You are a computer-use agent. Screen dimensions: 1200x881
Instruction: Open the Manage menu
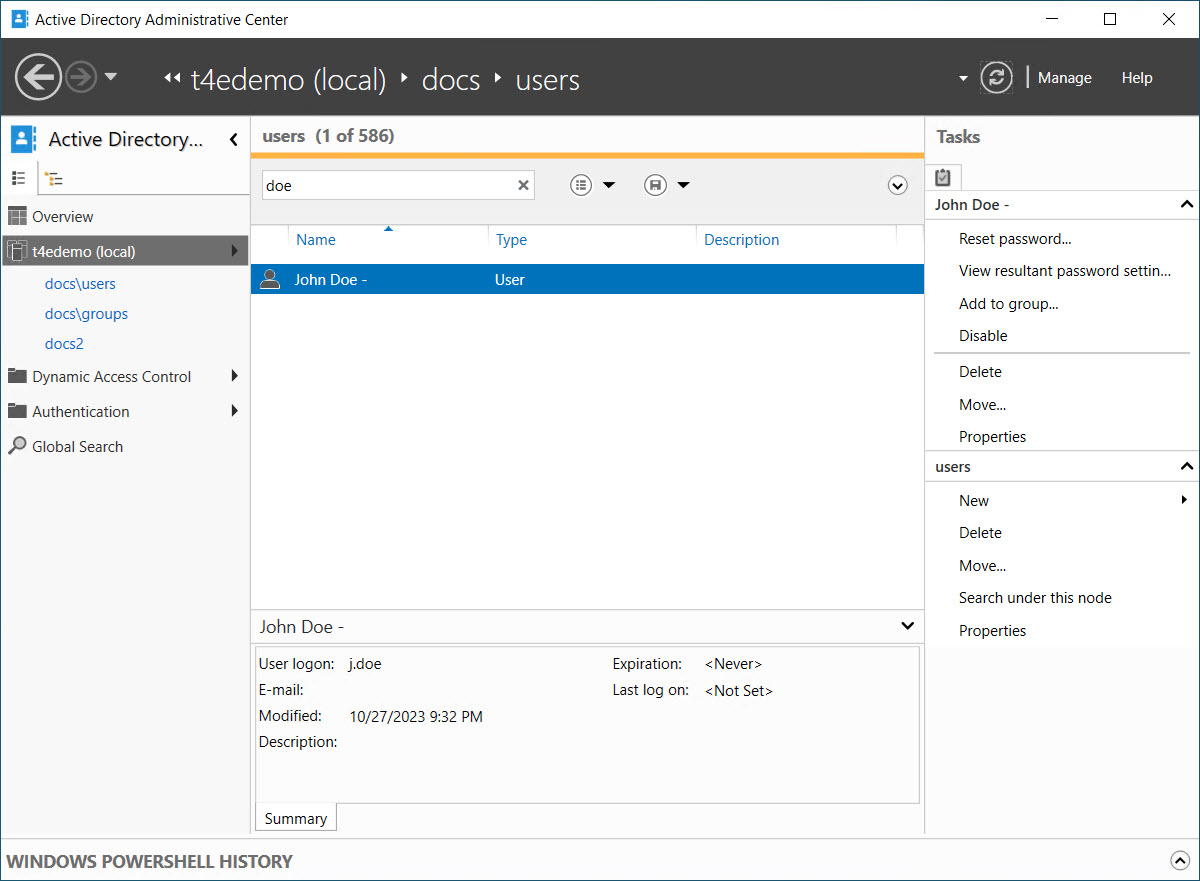(x=1064, y=78)
